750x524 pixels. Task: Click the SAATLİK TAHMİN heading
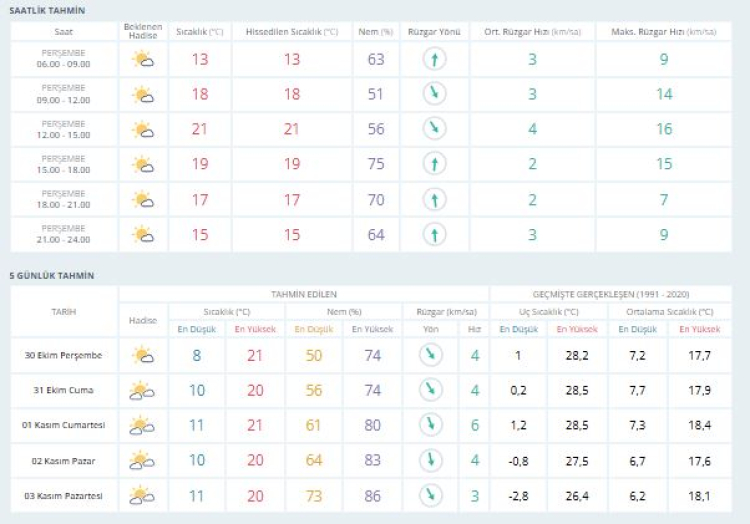coord(47,10)
